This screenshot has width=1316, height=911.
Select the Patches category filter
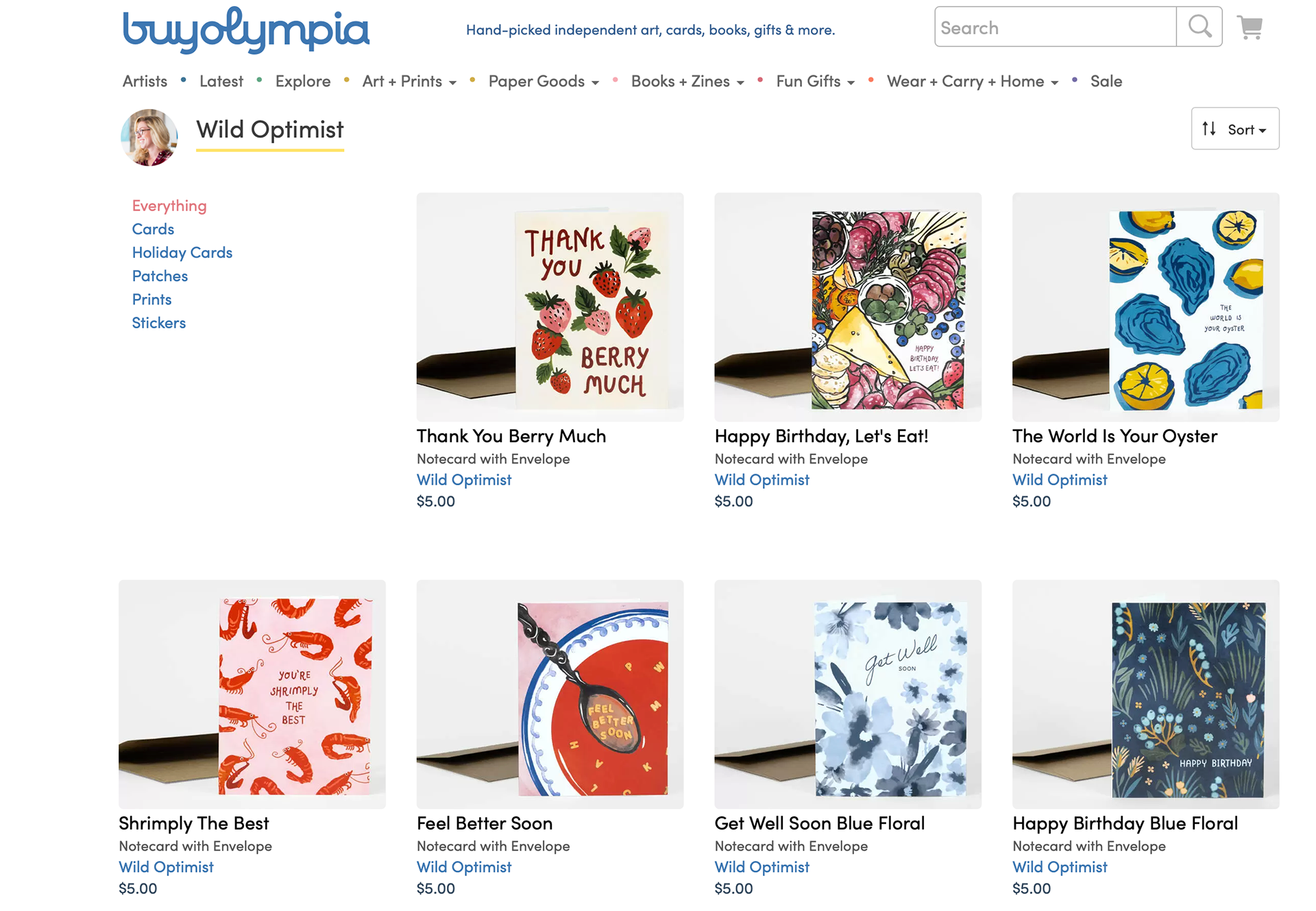pyautogui.click(x=160, y=276)
